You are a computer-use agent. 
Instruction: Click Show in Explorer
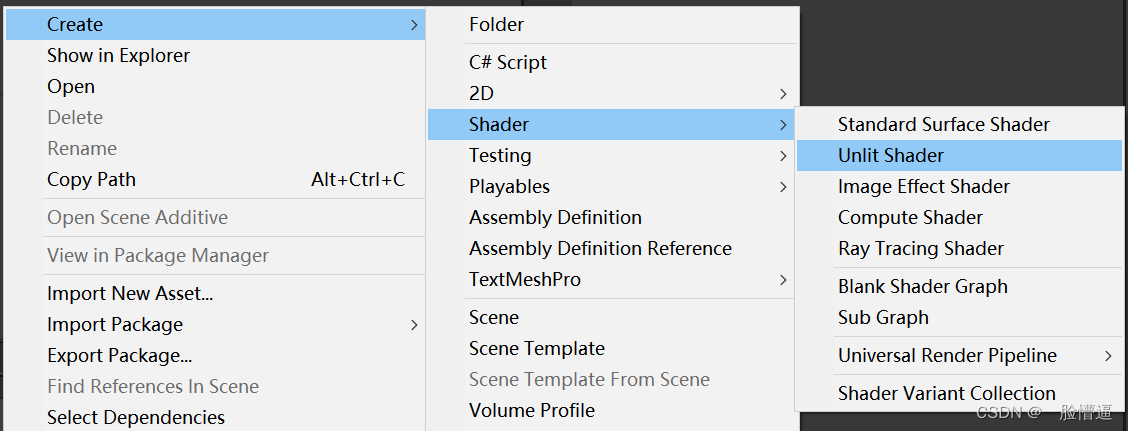pos(118,55)
